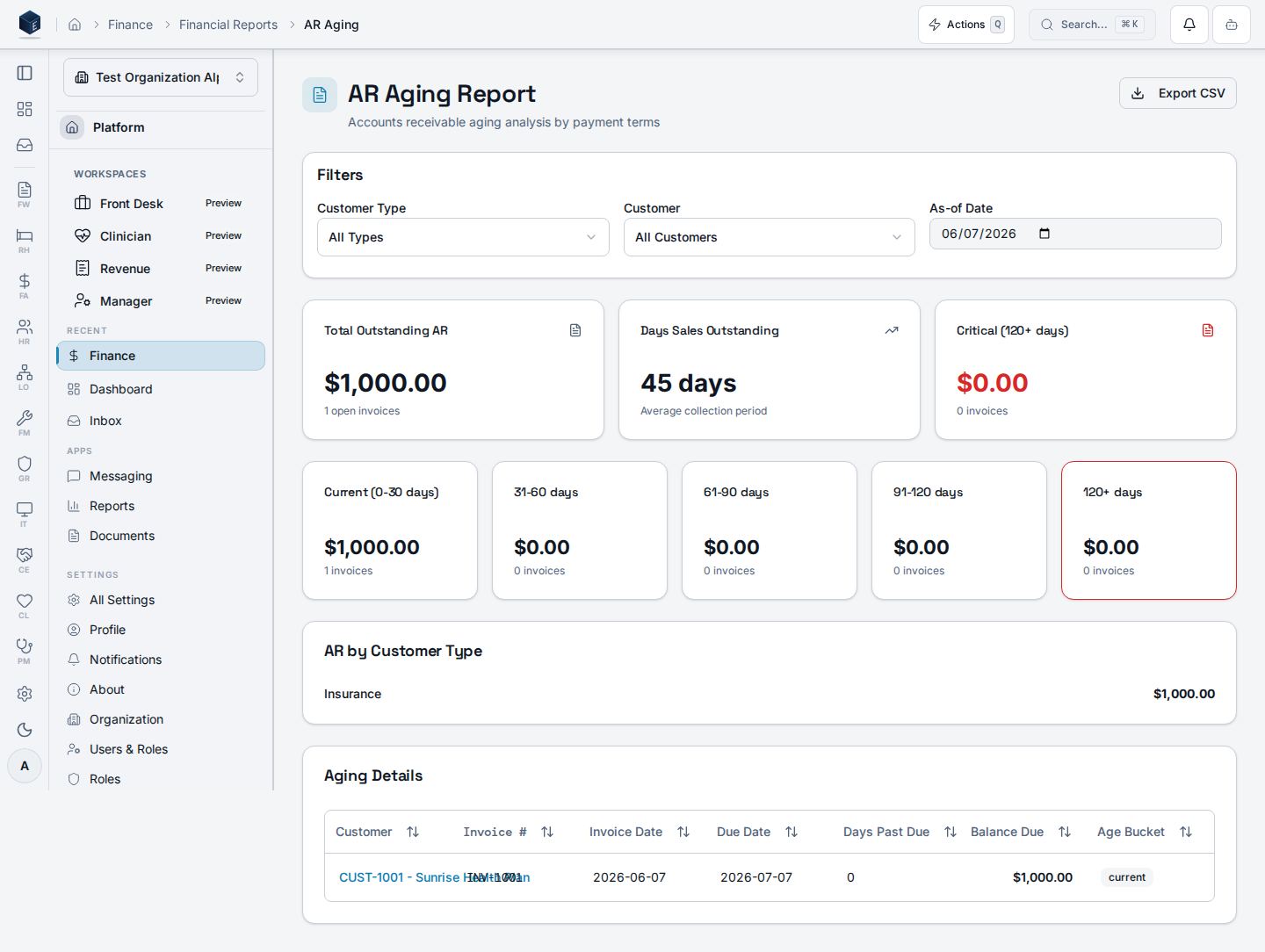Open notifications bell in top bar
This screenshot has height=952, width=1265.
point(1189,25)
